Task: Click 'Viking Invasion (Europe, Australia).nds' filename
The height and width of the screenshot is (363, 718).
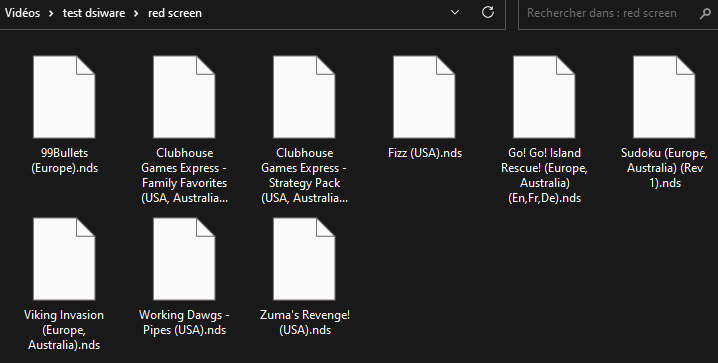Action: click(x=64, y=330)
